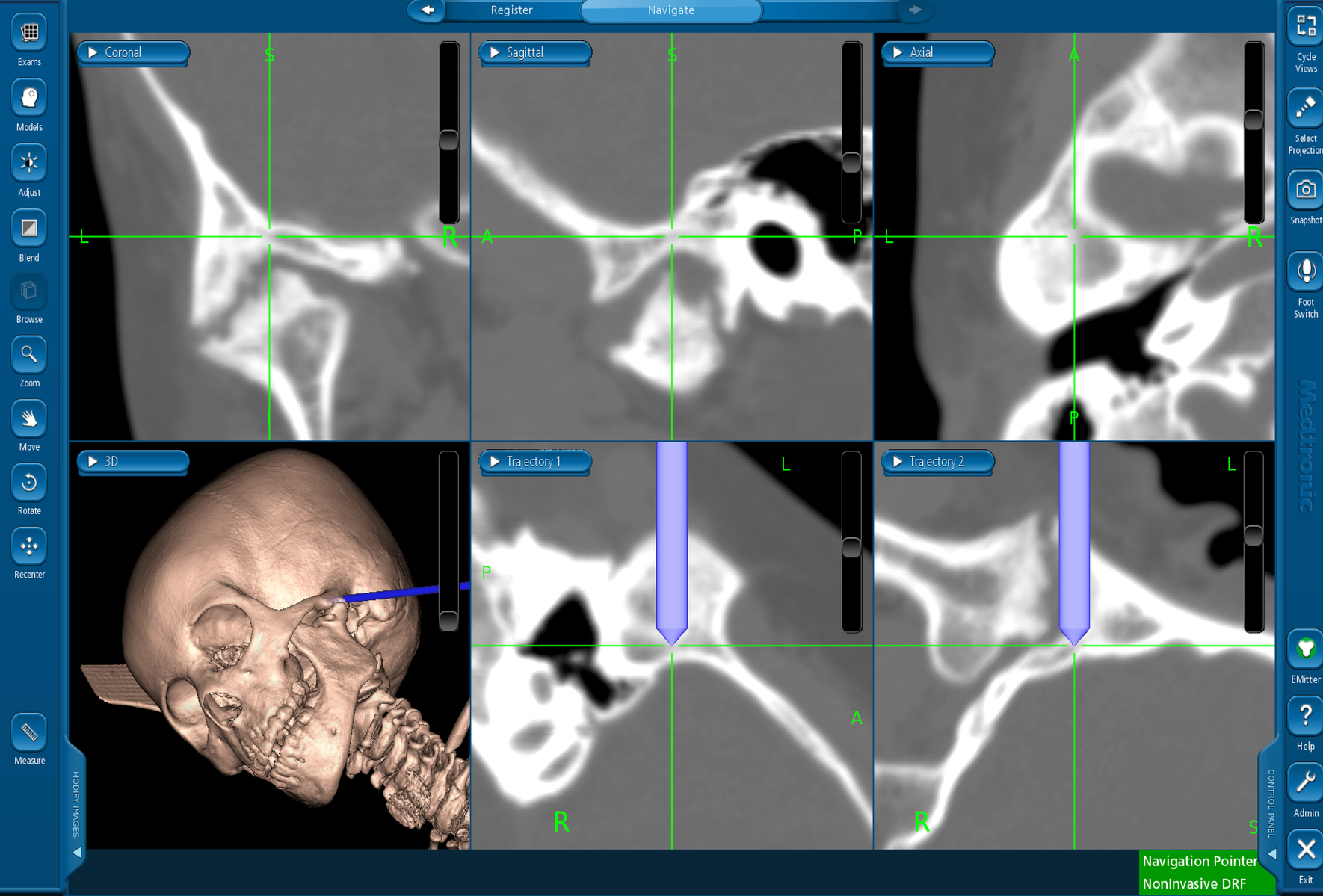Expand the Sagittal view menu

(x=535, y=52)
